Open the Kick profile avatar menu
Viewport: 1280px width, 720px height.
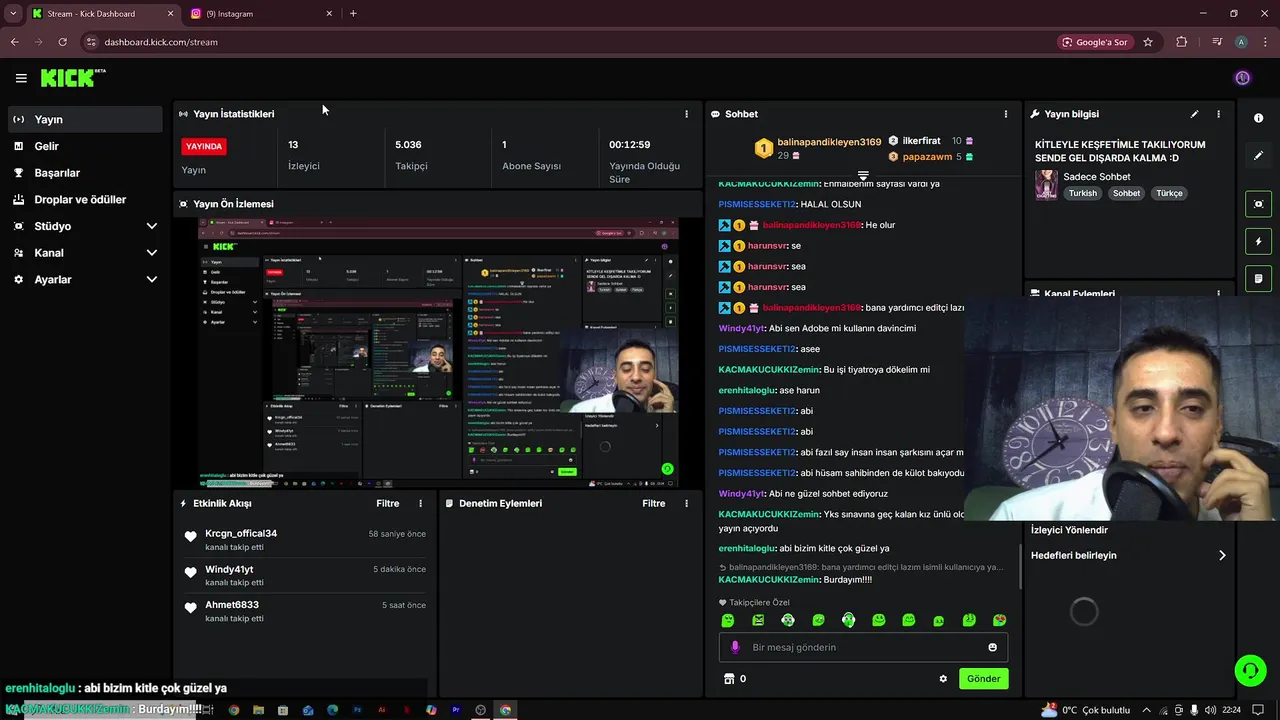1242,78
